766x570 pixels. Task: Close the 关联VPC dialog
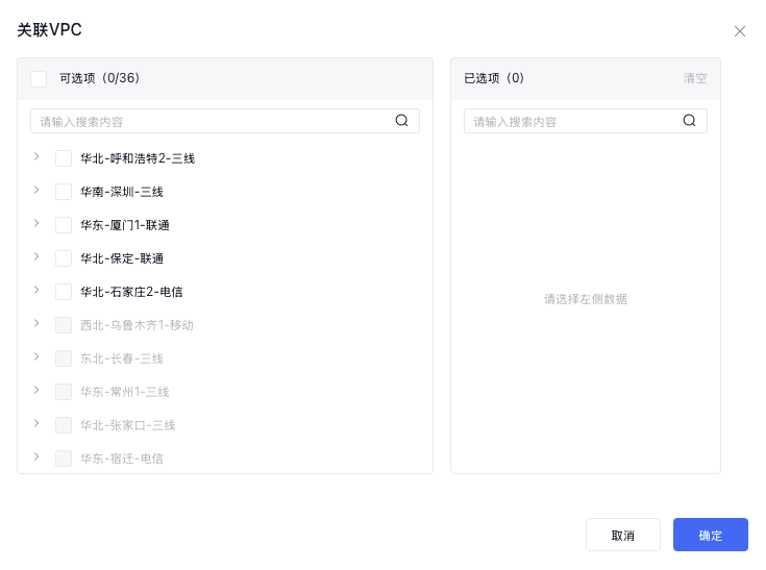click(740, 31)
